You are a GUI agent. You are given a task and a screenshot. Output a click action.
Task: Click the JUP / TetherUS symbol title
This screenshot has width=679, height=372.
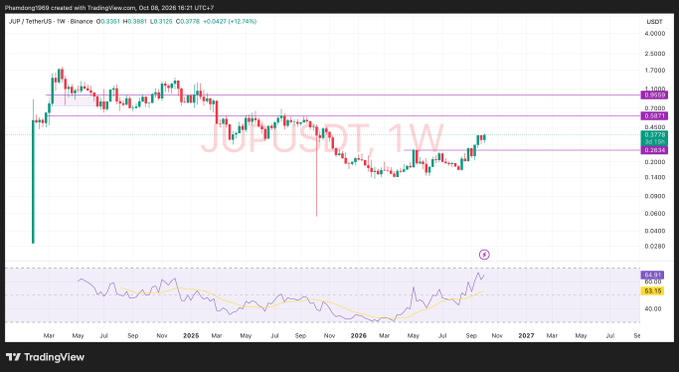click(x=51, y=21)
